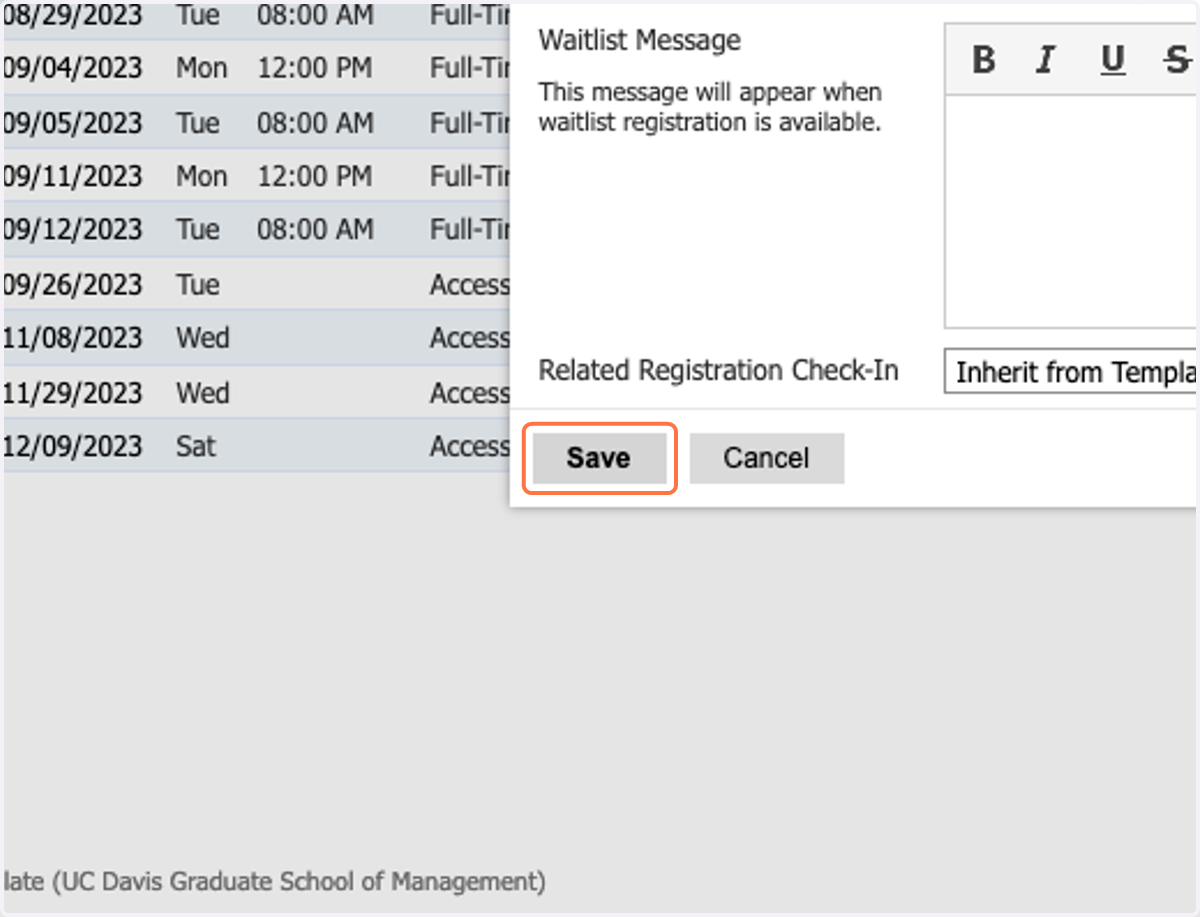Image resolution: width=1200 pixels, height=917 pixels.
Task: Click 12:00 PM in the 09/04/2023 row
Action: (314, 68)
